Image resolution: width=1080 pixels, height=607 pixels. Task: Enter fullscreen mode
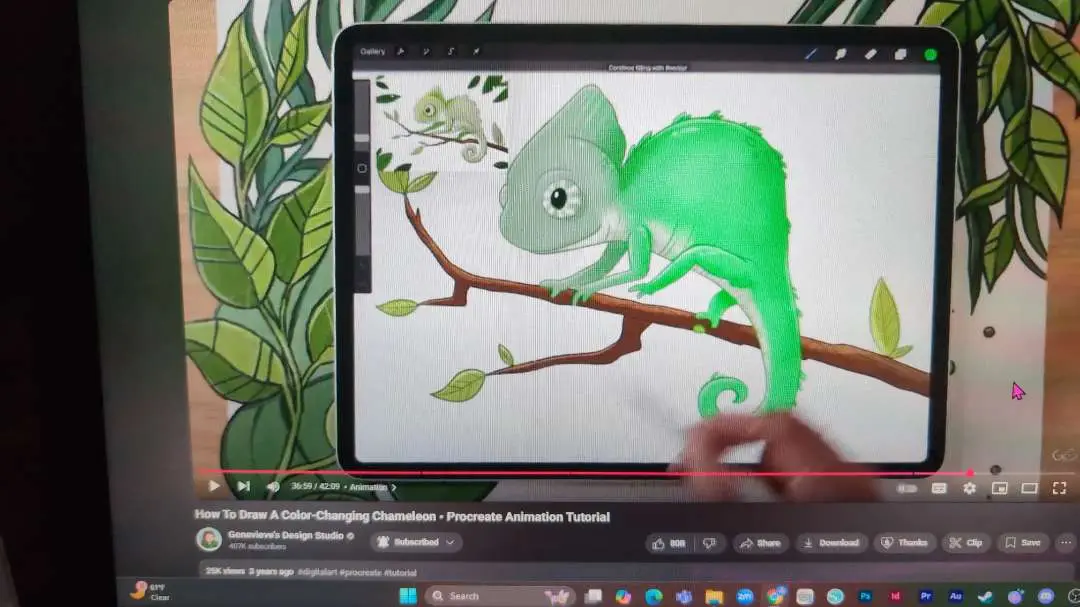point(1059,488)
